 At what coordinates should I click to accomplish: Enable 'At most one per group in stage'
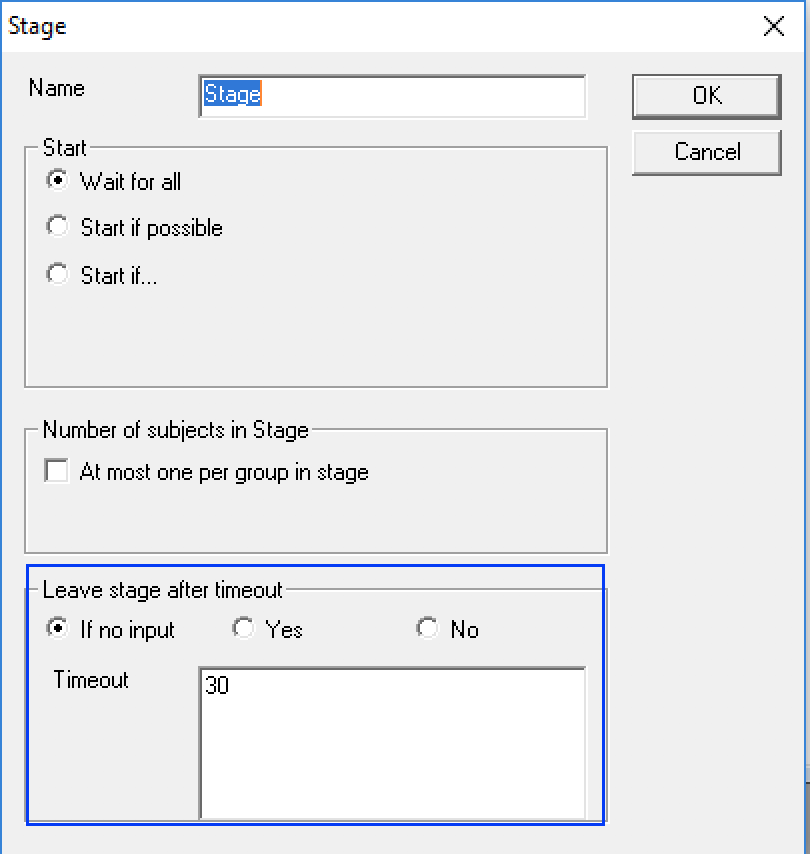57,471
